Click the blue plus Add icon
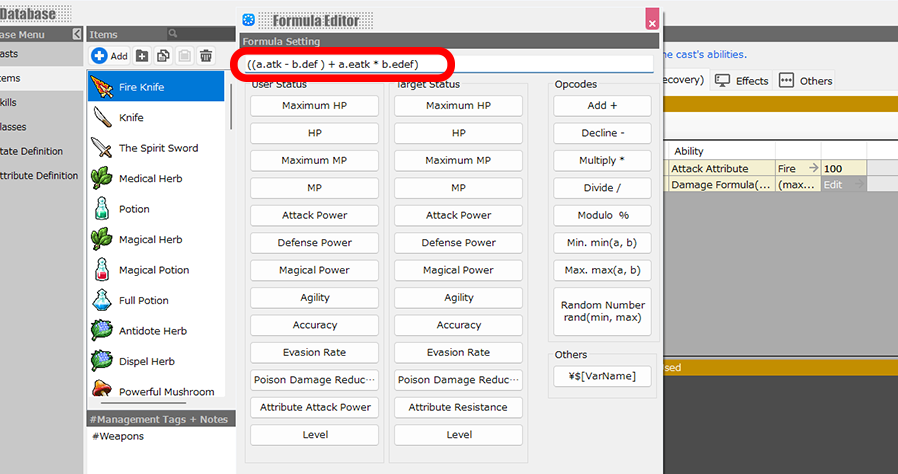This screenshot has width=898, height=474. pos(99,56)
